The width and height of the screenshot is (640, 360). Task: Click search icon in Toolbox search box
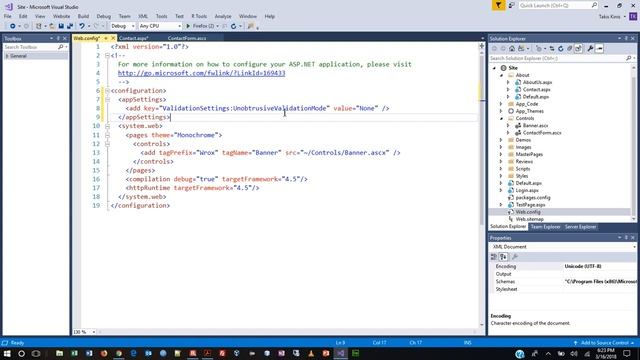pos(60,47)
